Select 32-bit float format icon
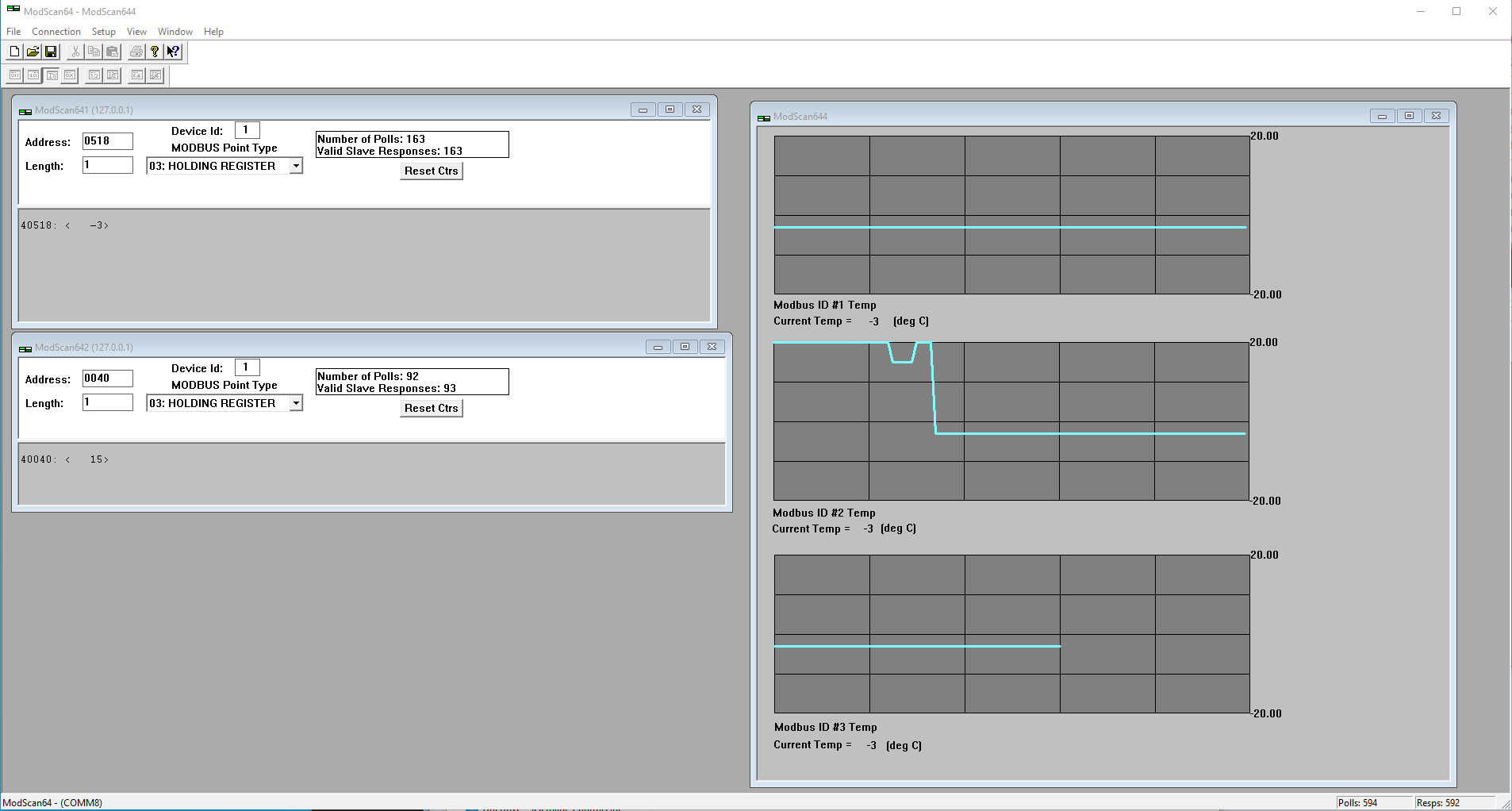The height and width of the screenshot is (811, 1512). pyautogui.click(x=94, y=75)
